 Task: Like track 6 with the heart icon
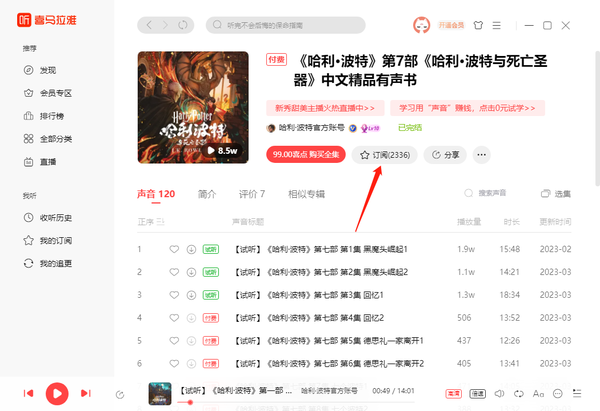pos(174,364)
